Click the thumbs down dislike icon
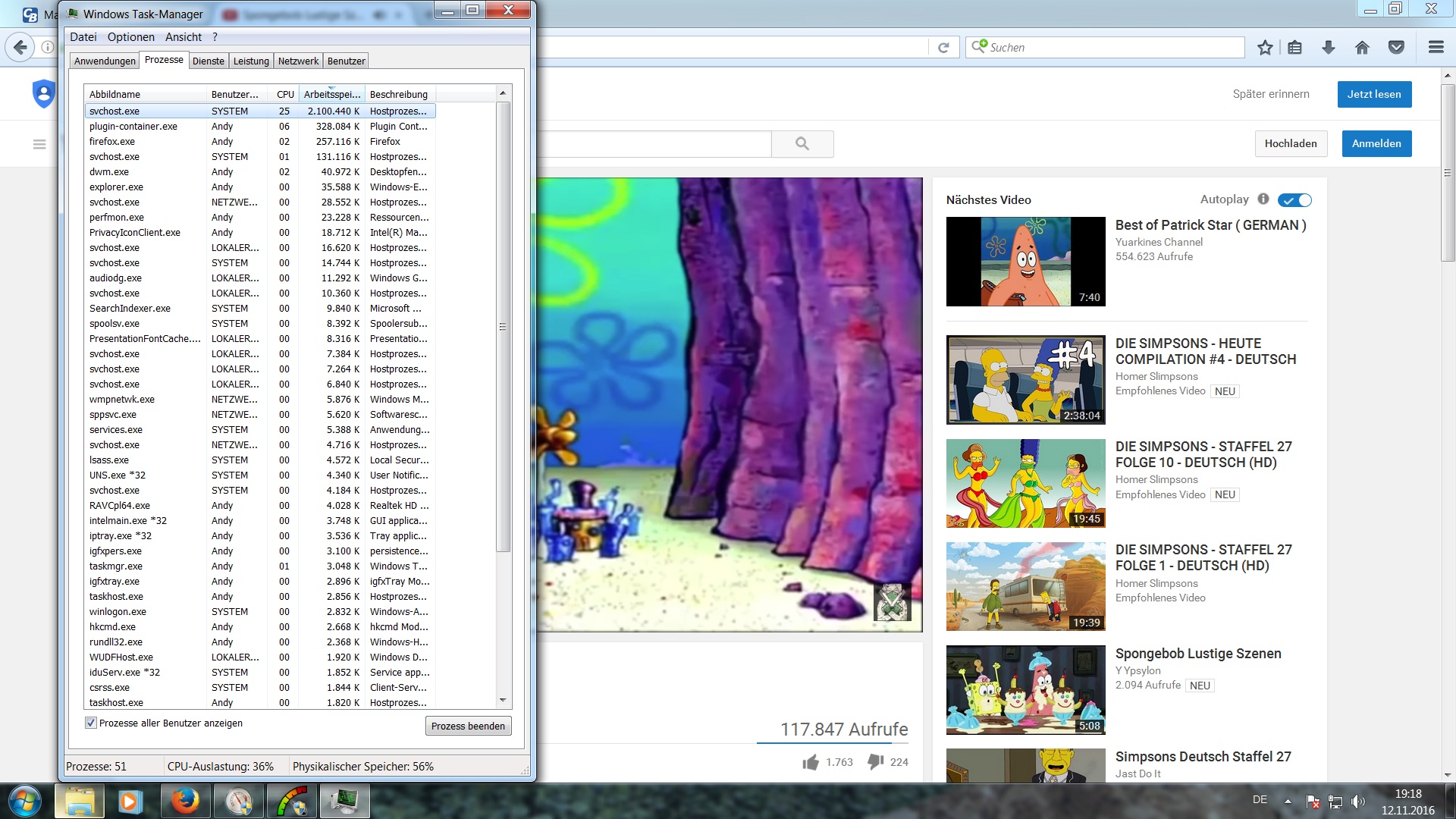The image size is (1456, 819). pyautogui.click(x=875, y=761)
